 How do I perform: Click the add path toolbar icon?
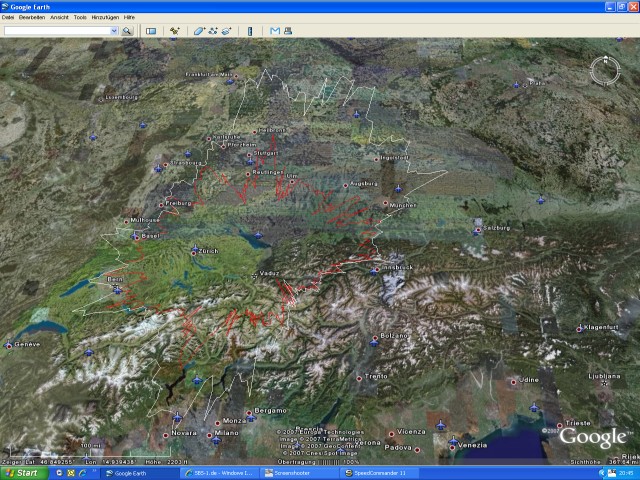pos(213,31)
